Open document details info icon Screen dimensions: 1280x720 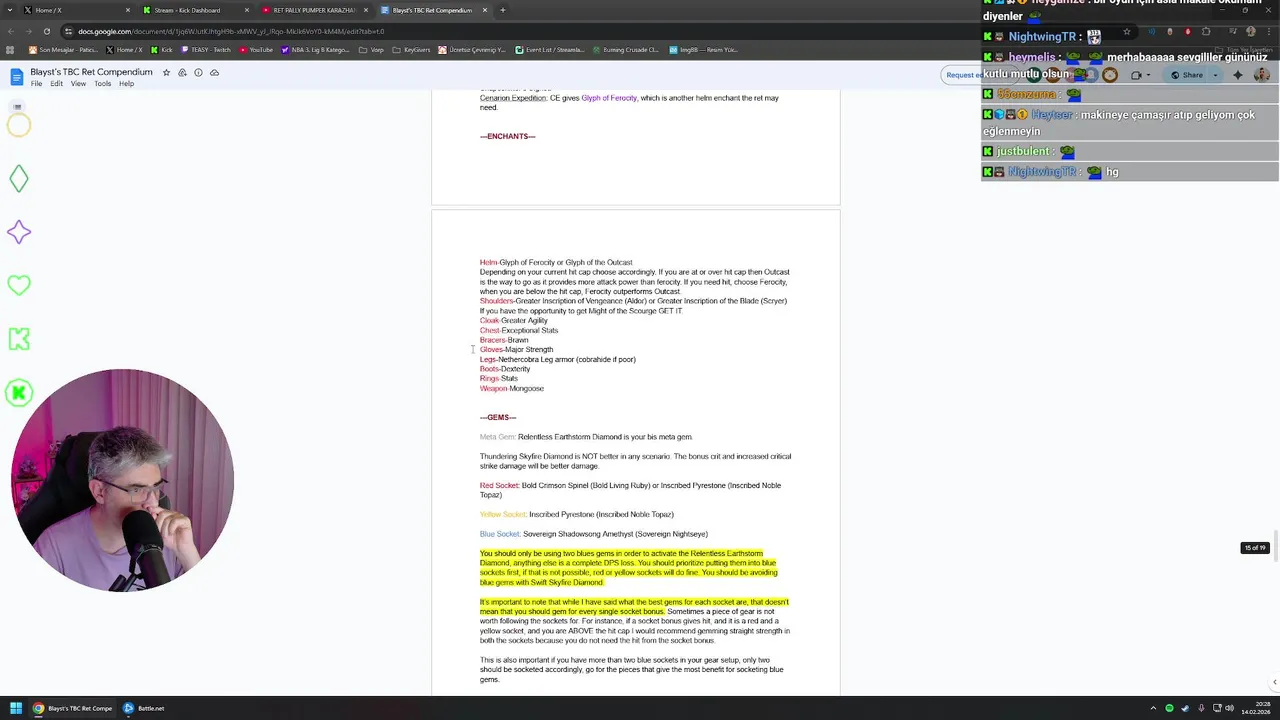tap(198, 72)
